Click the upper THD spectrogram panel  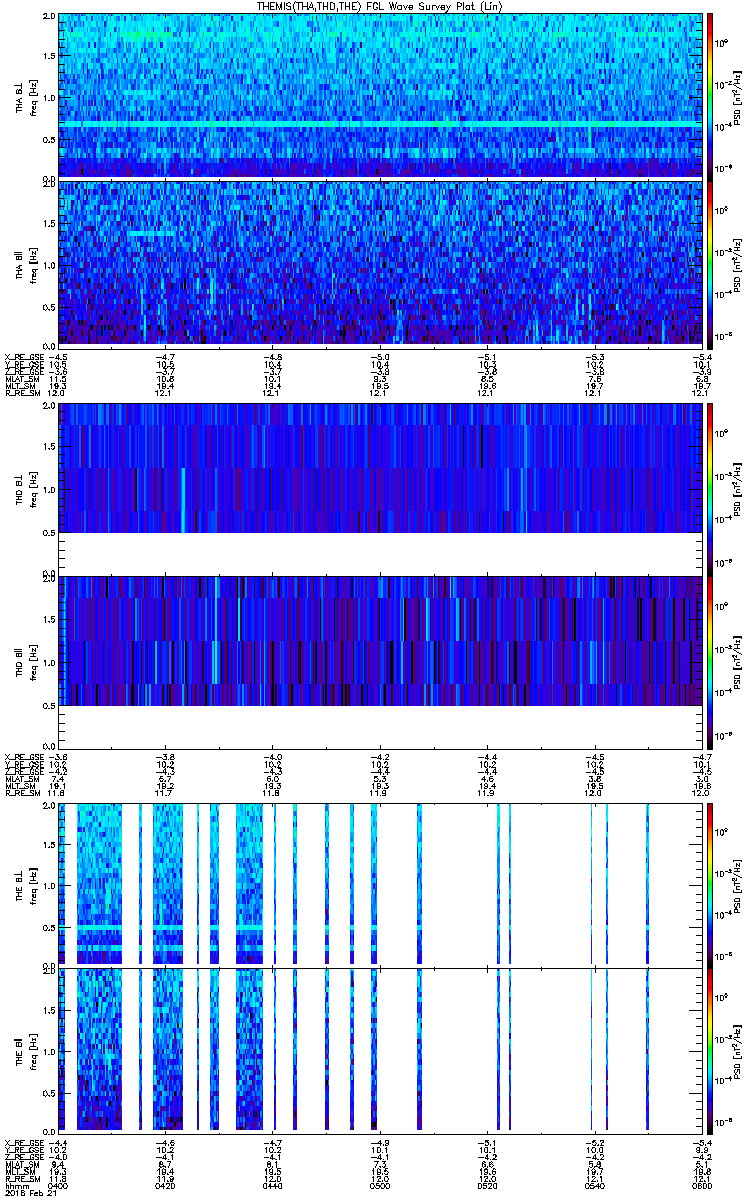coord(380,468)
